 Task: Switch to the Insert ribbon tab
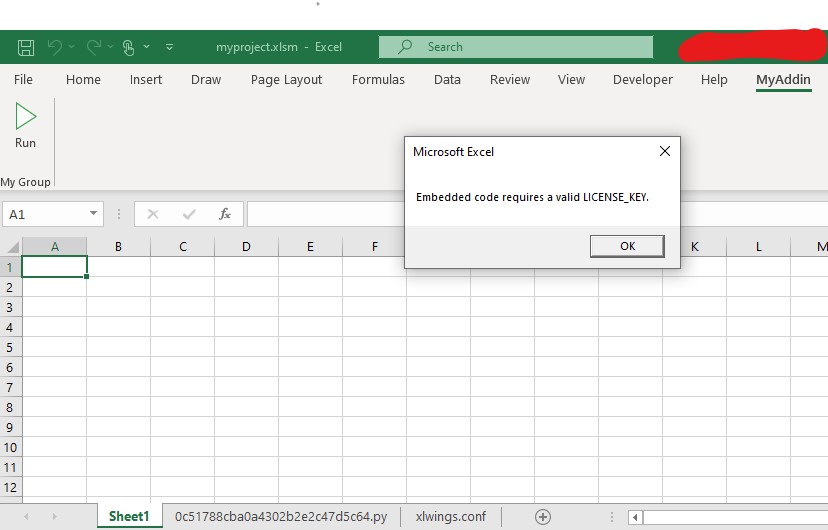click(x=146, y=80)
